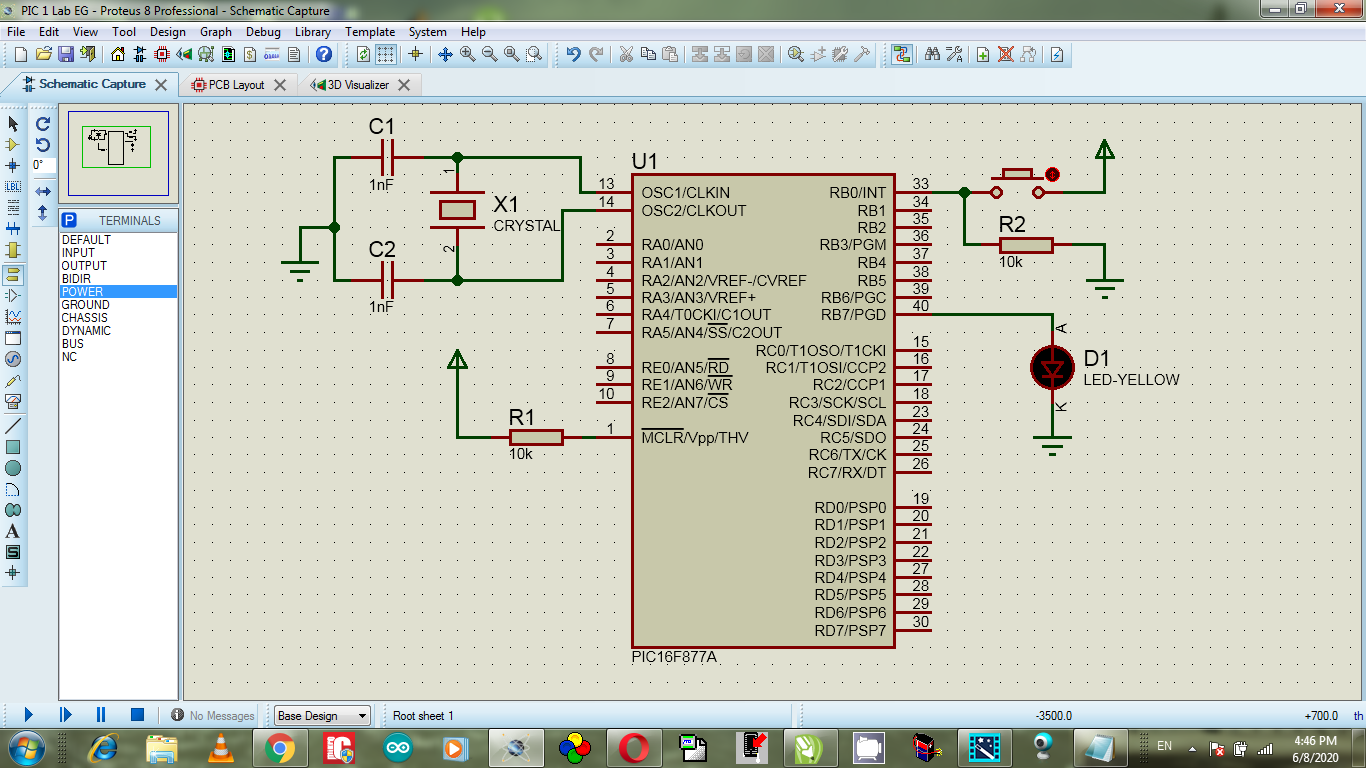Create a new project with New icon
Viewport: 1366px width, 768px height.
coord(21,54)
